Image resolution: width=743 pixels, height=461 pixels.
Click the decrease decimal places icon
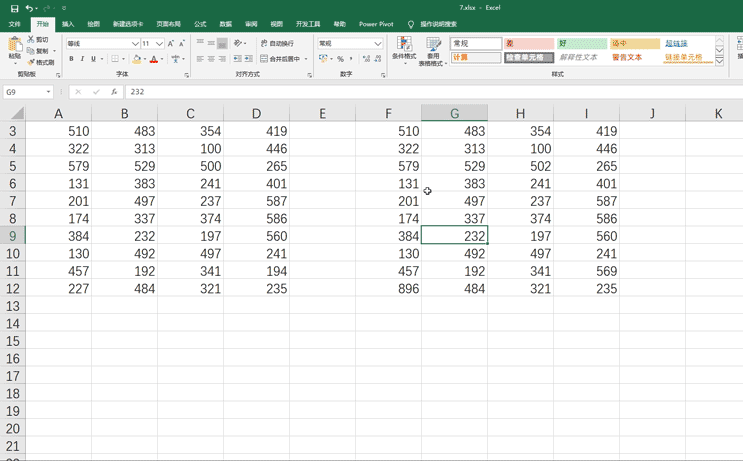point(378,59)
